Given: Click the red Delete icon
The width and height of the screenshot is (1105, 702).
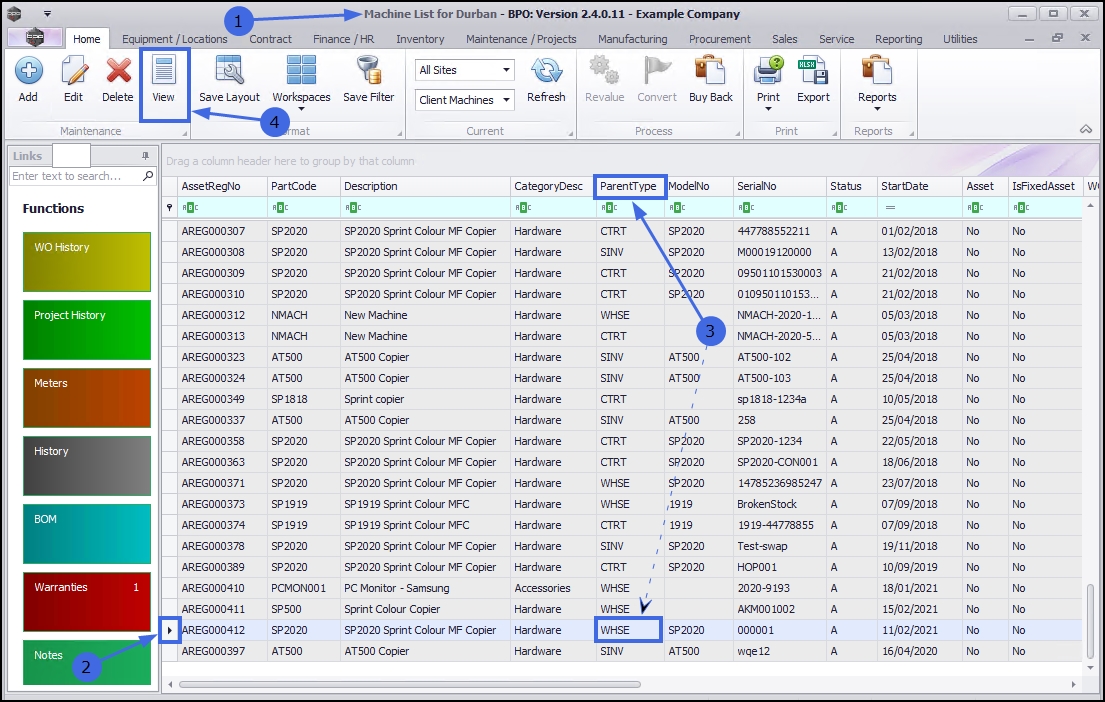Looking at the screenshot, I should pyautogui.click(x=118, y=72).
